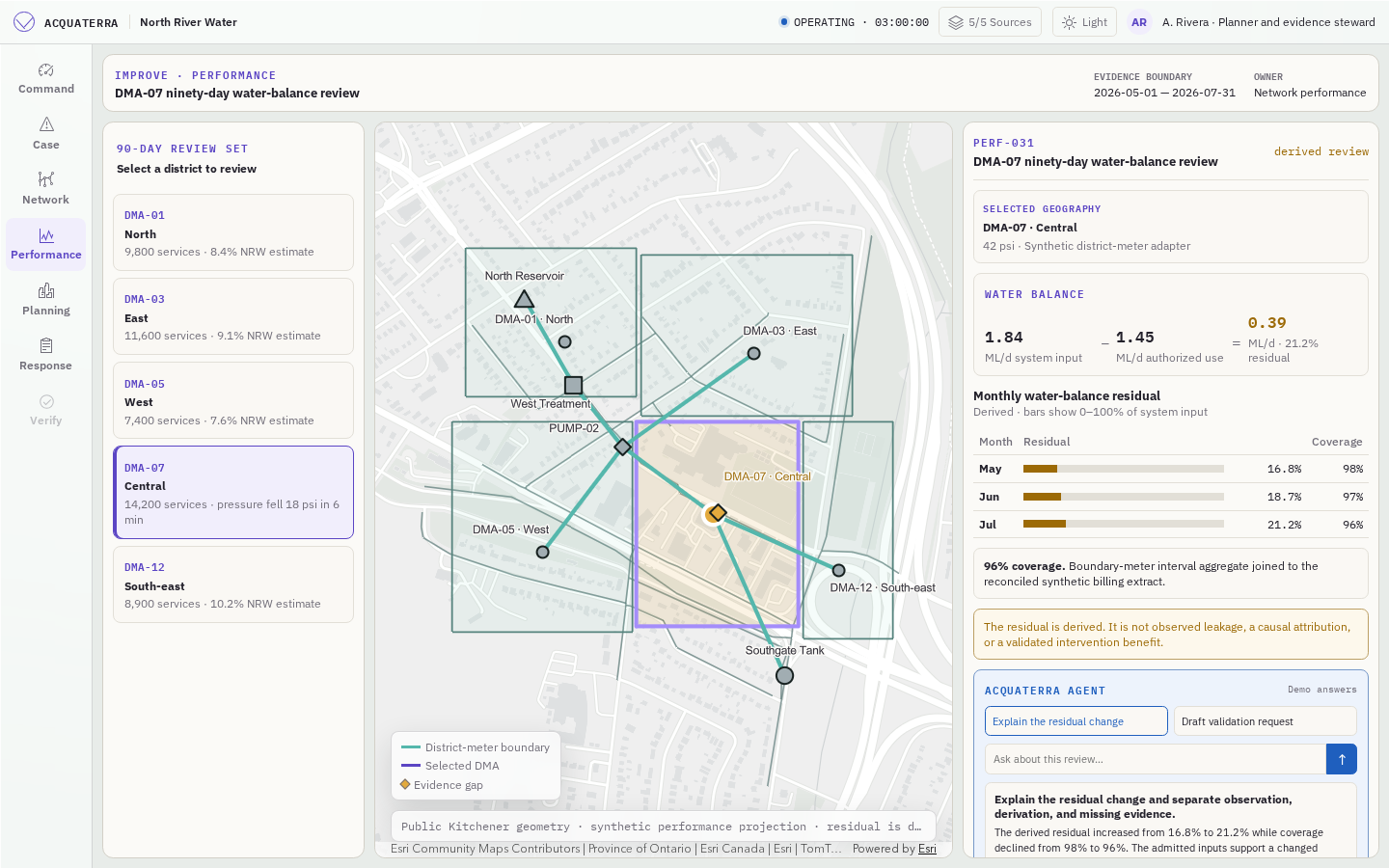Click the 0.39 residual value
The height and width of the screenshot is (868, 1389).
tap(1267, 323)
